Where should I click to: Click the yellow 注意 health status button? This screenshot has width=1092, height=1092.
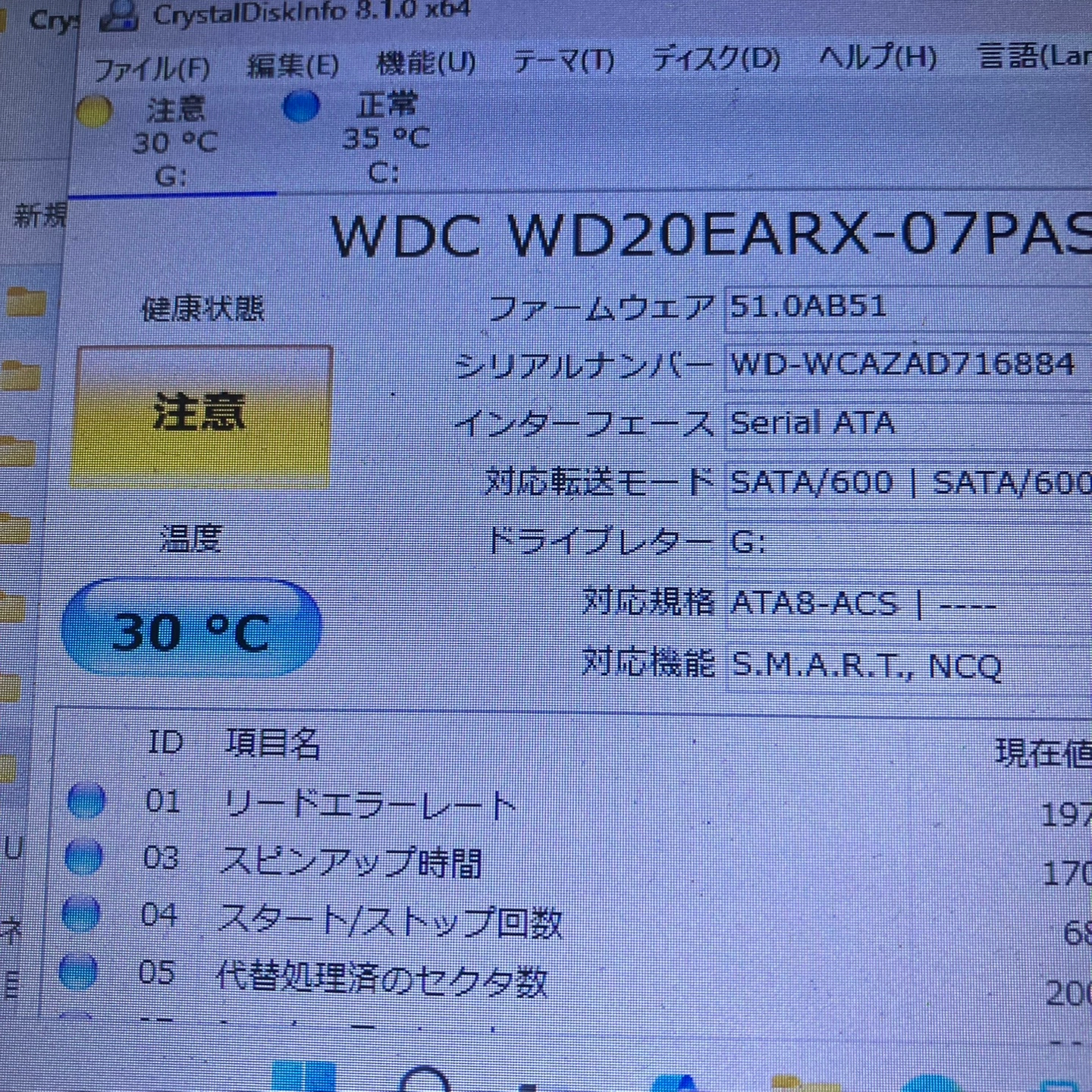[201, 416]
